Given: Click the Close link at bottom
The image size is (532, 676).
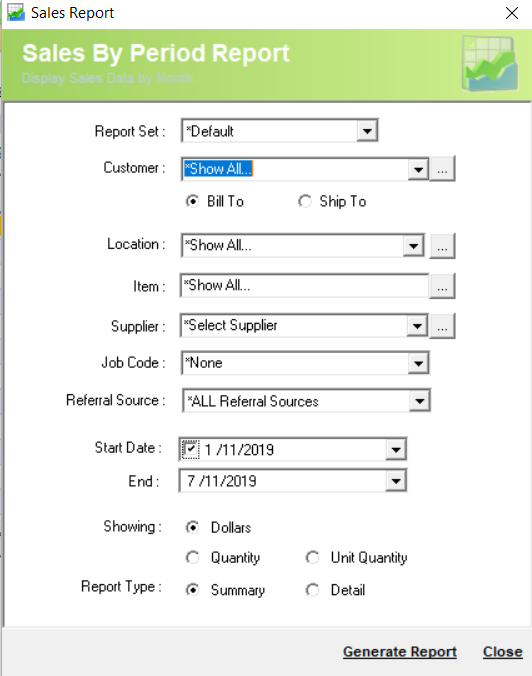Looking at the screenshot, I should 502,651.
